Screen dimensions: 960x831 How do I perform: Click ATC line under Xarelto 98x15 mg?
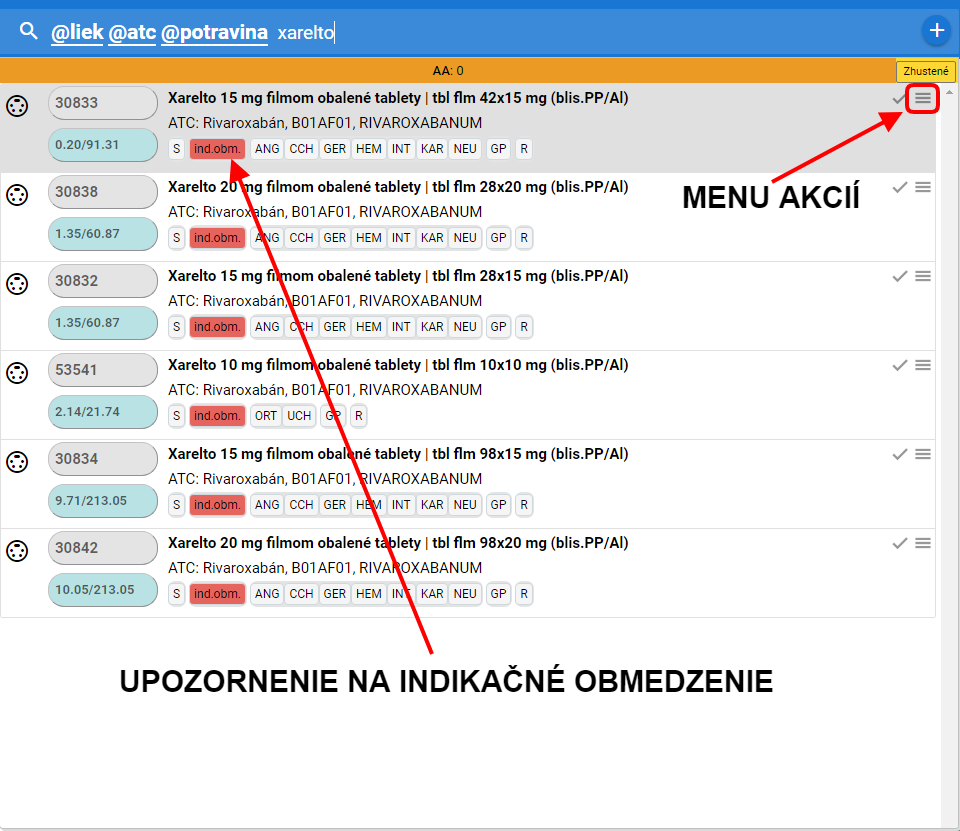pyautogui.click(x=325, y=479)
